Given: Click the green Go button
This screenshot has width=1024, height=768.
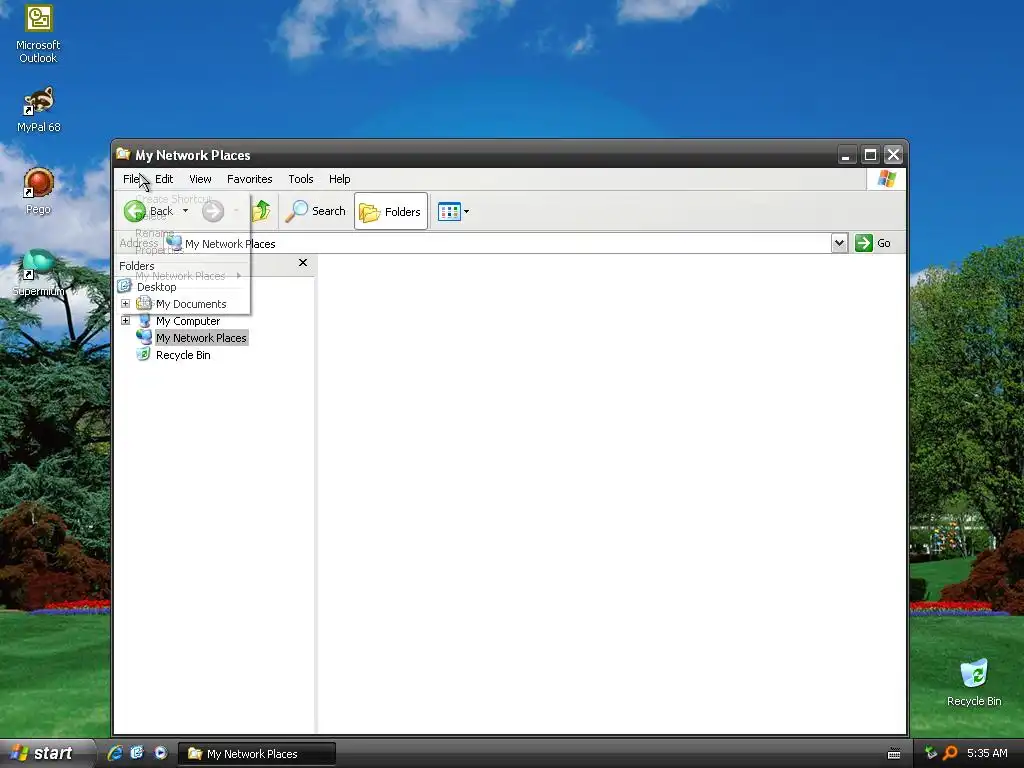Looking at the screenshot, I should (872, 243).
